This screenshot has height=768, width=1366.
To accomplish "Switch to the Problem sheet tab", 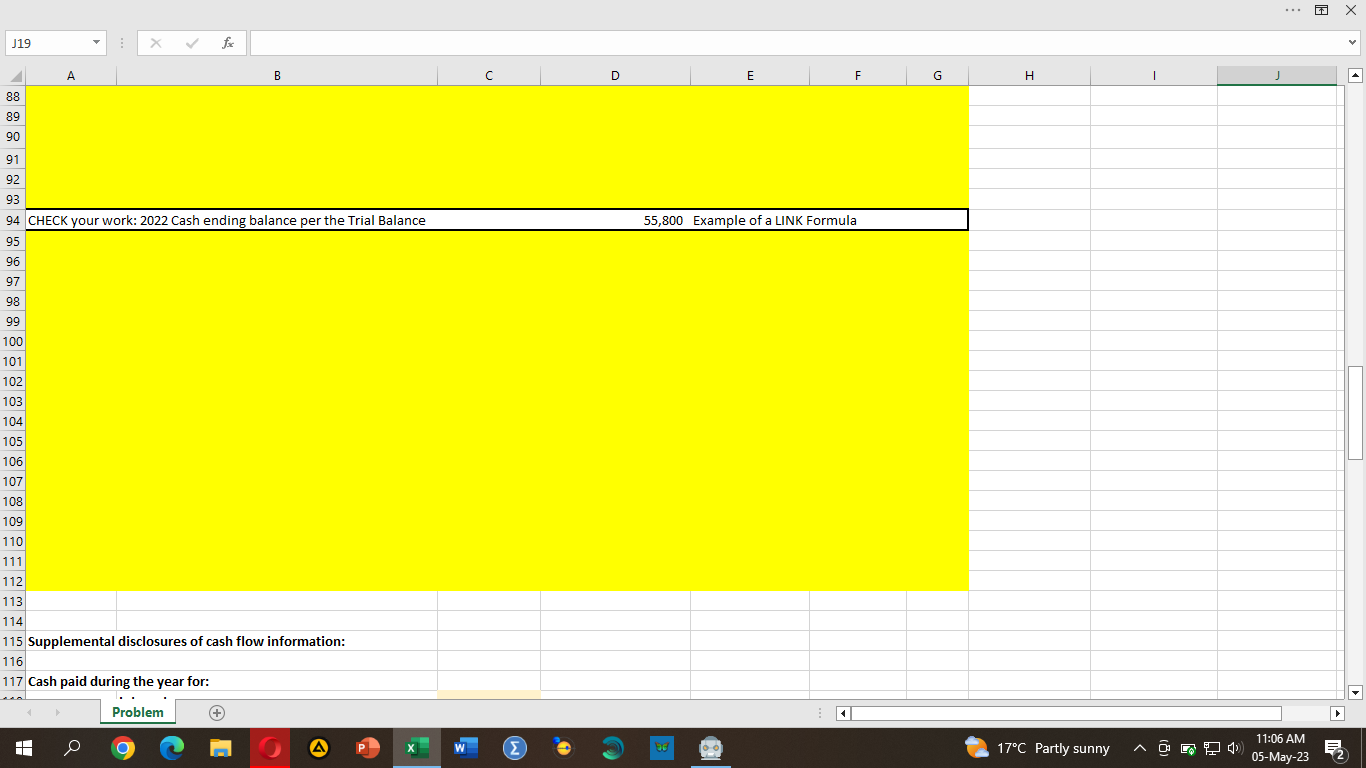I will (x=137, y=712).
